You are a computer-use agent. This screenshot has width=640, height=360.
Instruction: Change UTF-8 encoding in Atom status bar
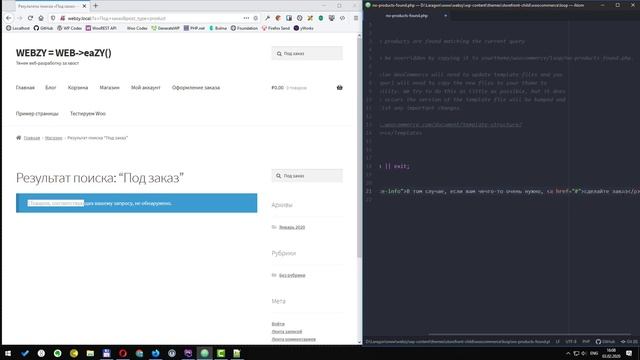tap(571, 341)
